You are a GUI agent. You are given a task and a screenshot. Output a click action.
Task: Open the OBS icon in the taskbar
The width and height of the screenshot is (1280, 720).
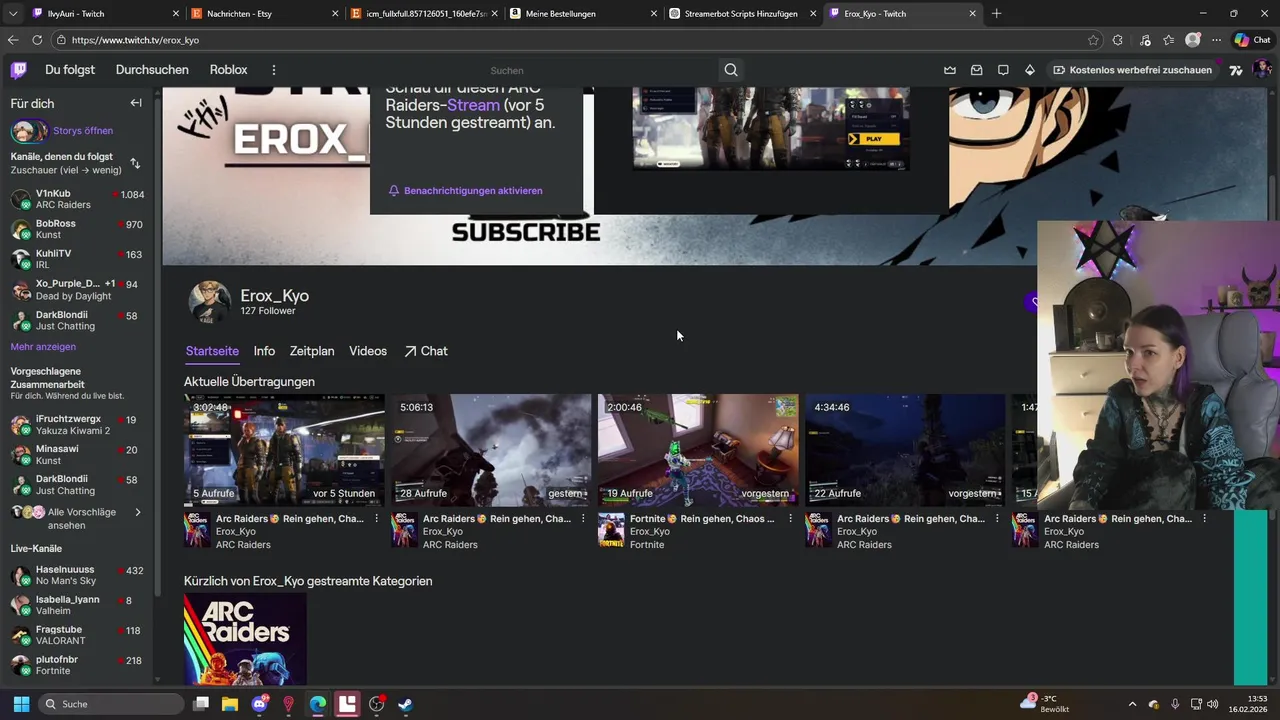click(376, 704)
